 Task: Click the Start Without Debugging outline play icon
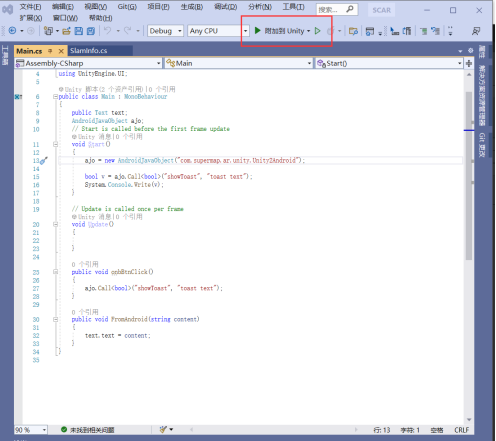pyautogui.click(x=317, y=31)
